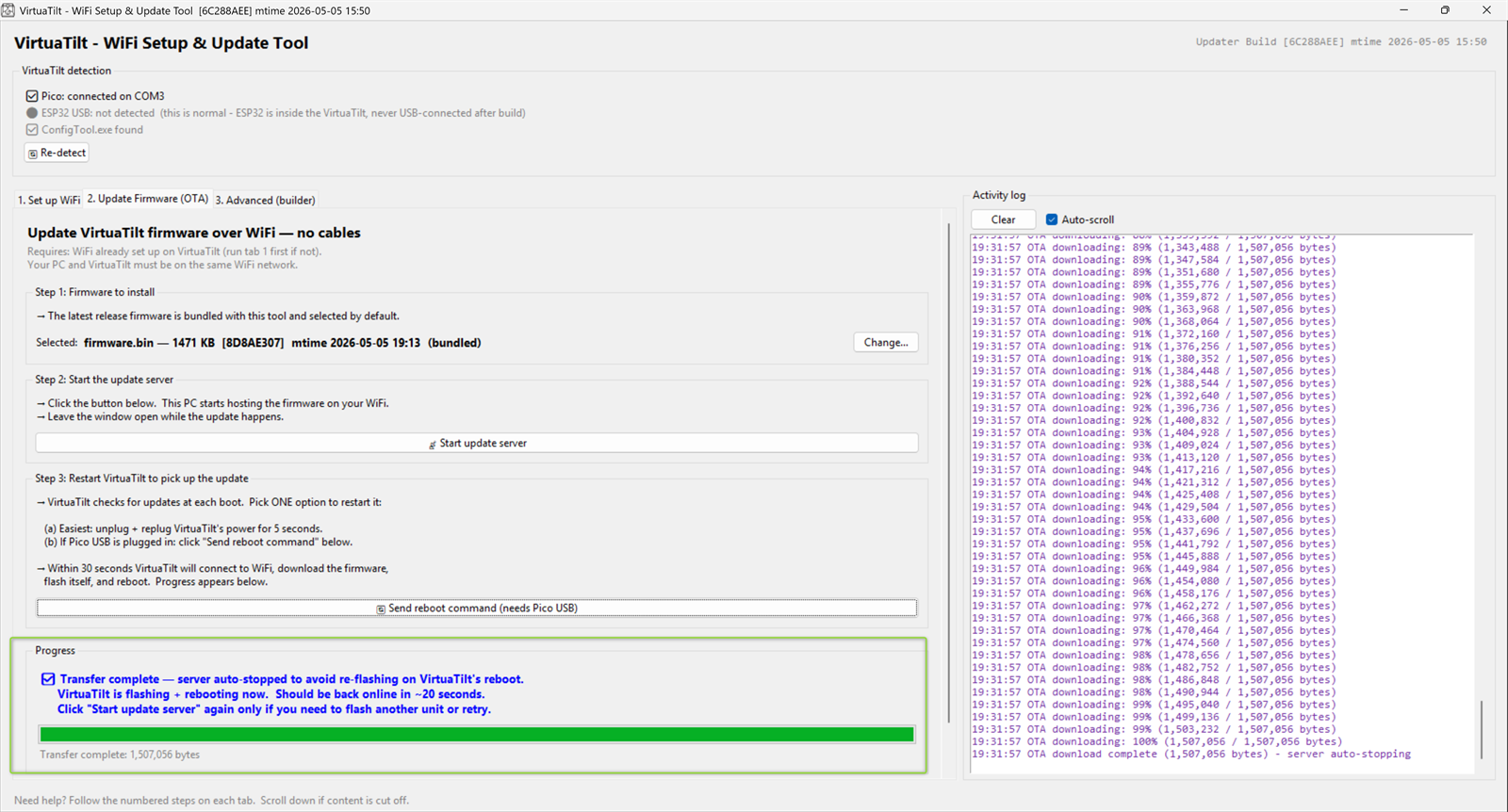This screenshot has height=812, width=1508.
Task: Click the VirtuaTilt app icon in title bar
Action: 8,10
